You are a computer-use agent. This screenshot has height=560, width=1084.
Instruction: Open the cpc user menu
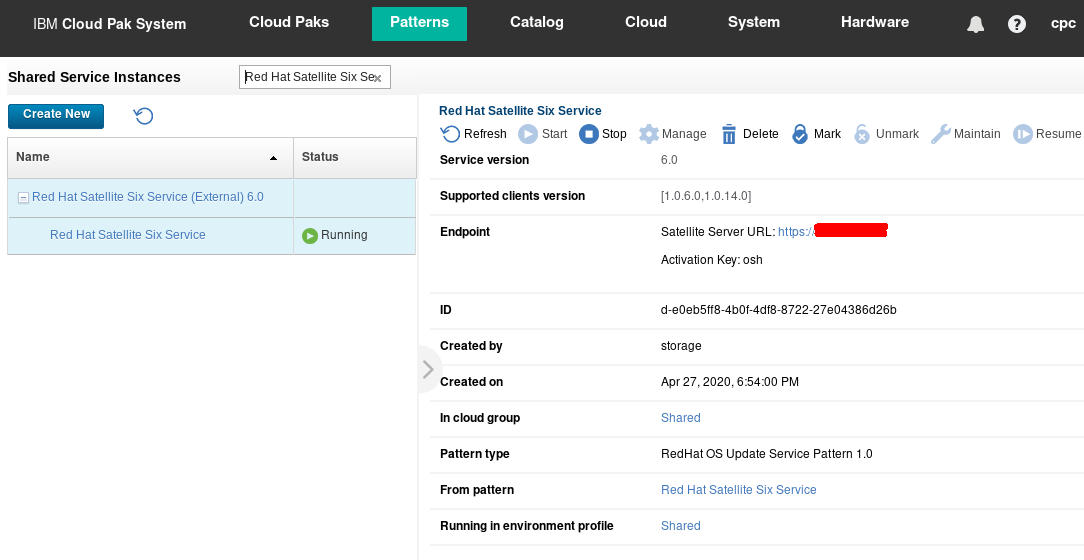pos(1063,23)
